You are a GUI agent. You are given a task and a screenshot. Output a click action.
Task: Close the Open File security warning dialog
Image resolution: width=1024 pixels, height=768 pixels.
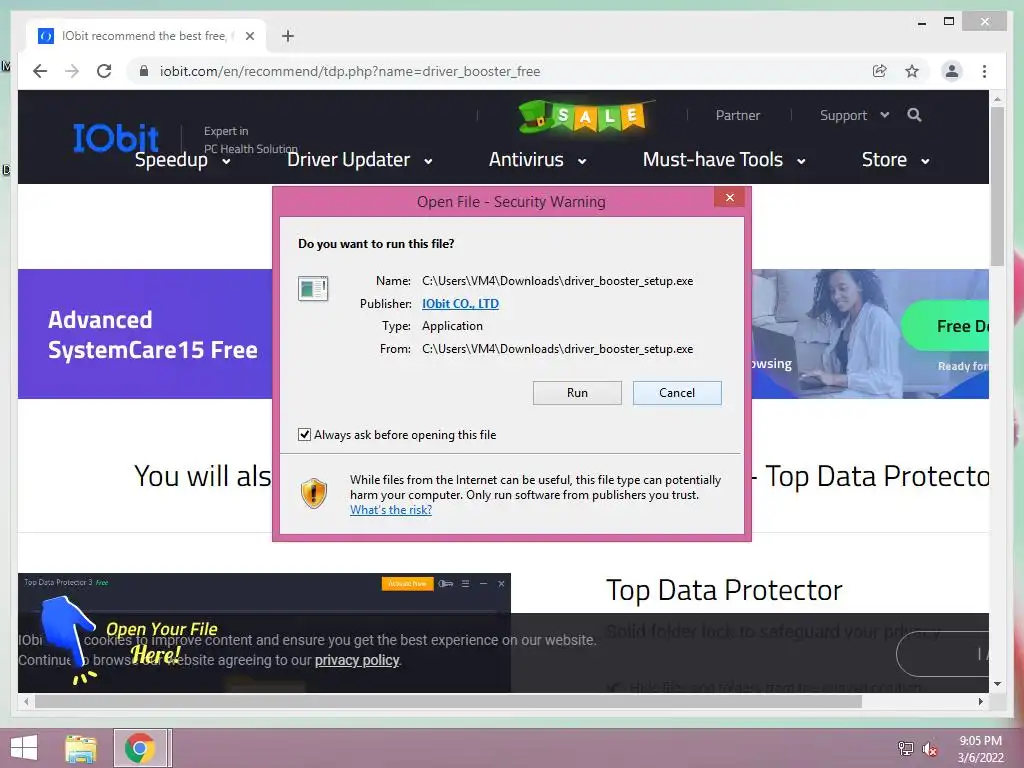point(729,197)
